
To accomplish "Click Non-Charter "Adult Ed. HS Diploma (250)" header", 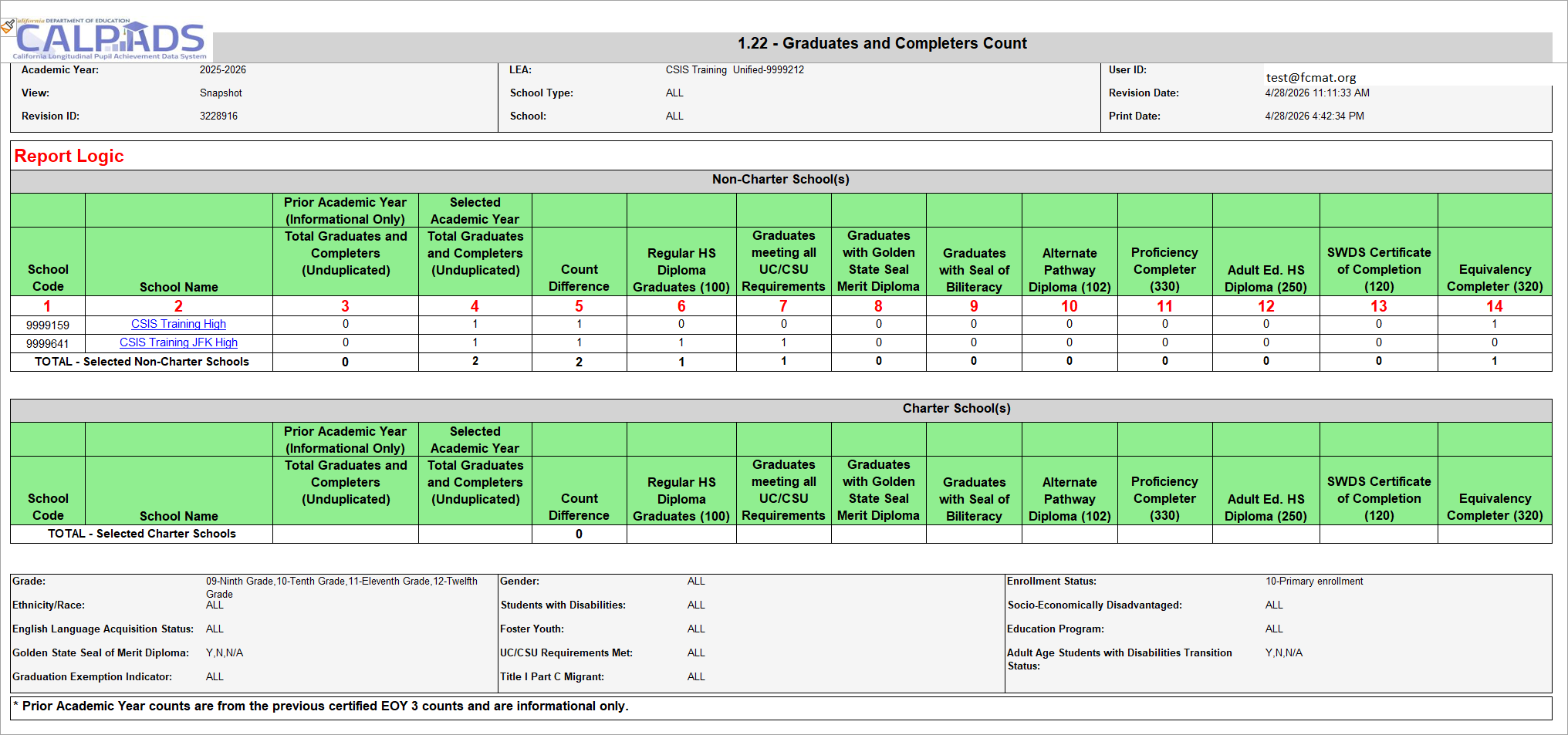I will [1266, 278].
